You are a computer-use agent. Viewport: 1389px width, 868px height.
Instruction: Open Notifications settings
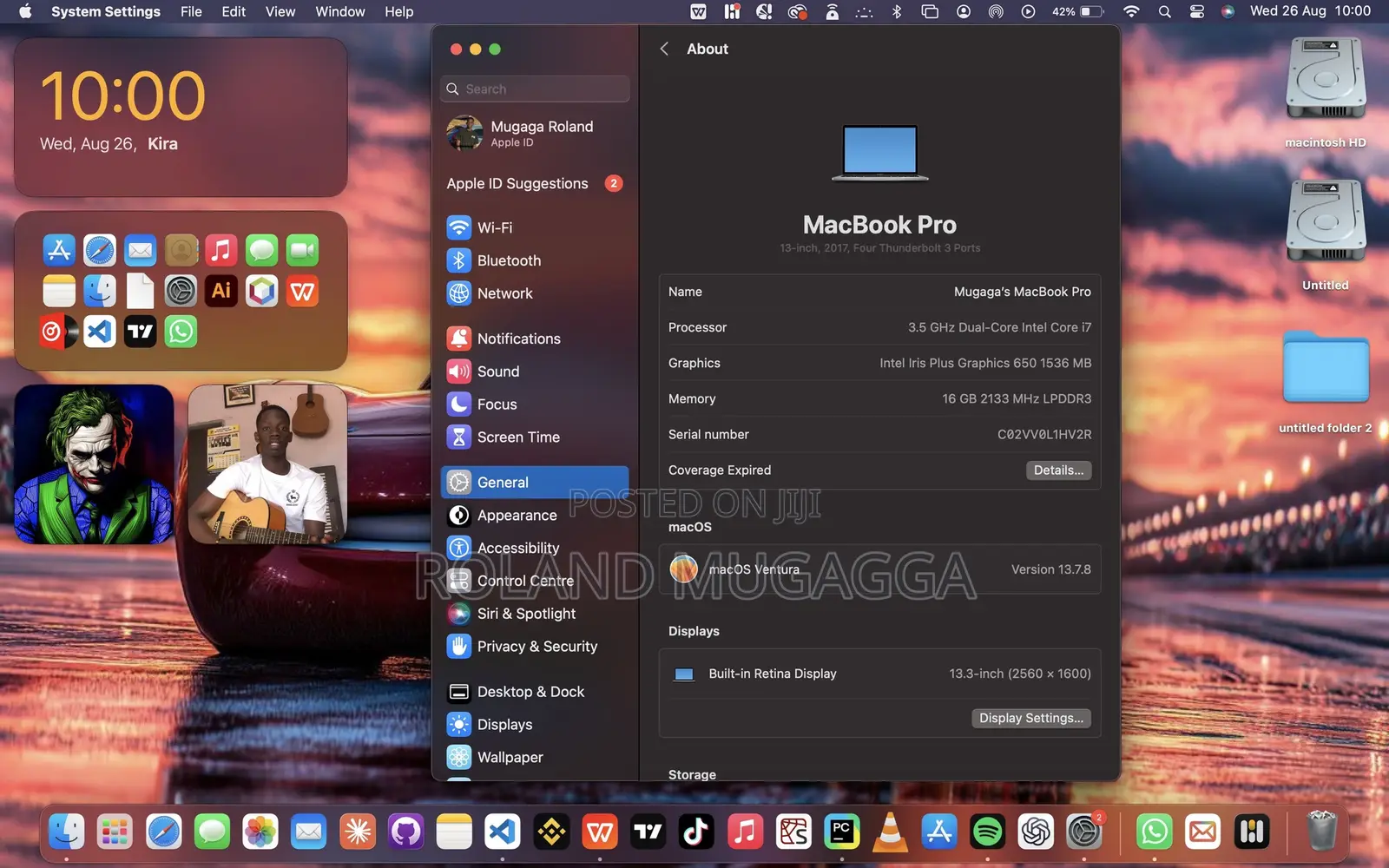point(535,339)
